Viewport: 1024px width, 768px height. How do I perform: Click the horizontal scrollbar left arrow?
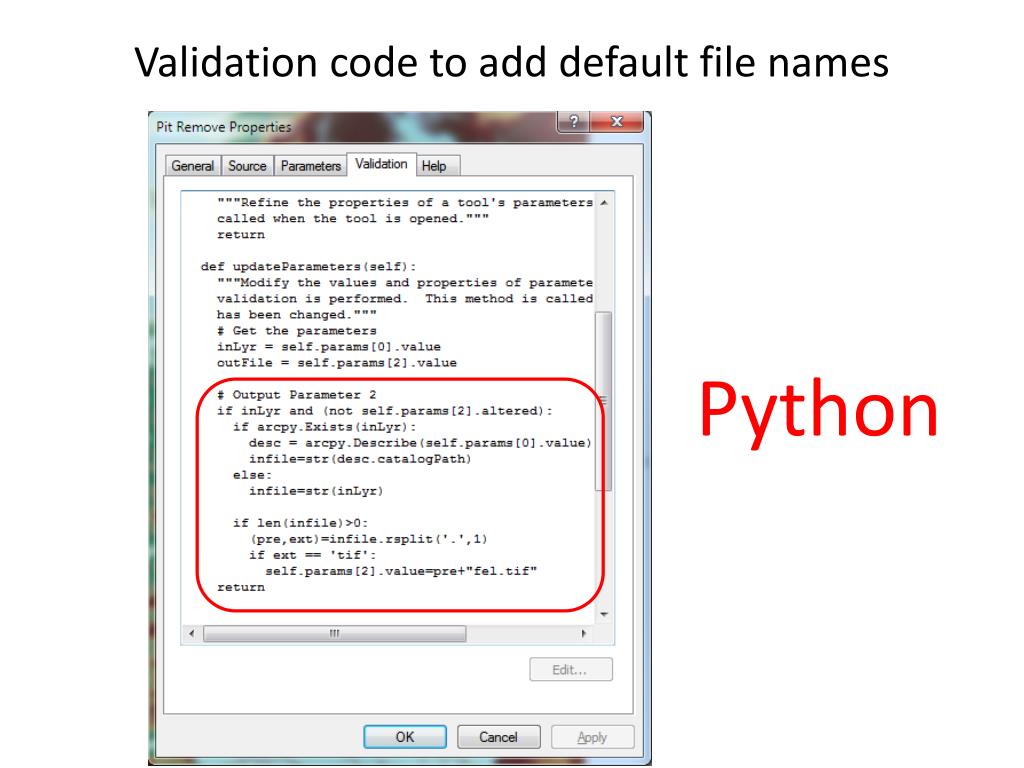pyautogui.click(x=191, y=633)
